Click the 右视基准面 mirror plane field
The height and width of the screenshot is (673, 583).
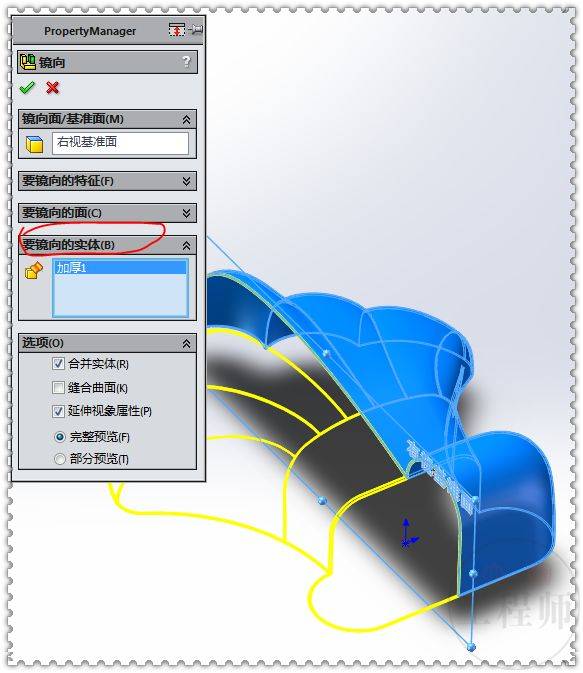120,143
